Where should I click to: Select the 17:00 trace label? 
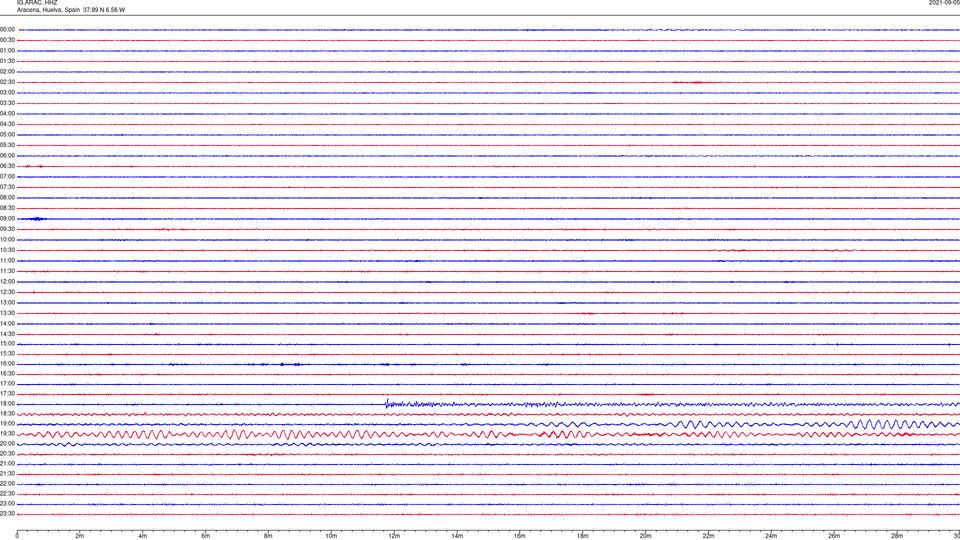(7, 384)
